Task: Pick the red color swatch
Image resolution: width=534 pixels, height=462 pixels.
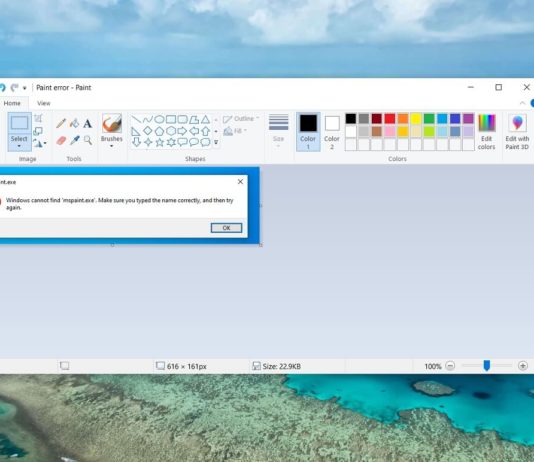Action: 390,118
